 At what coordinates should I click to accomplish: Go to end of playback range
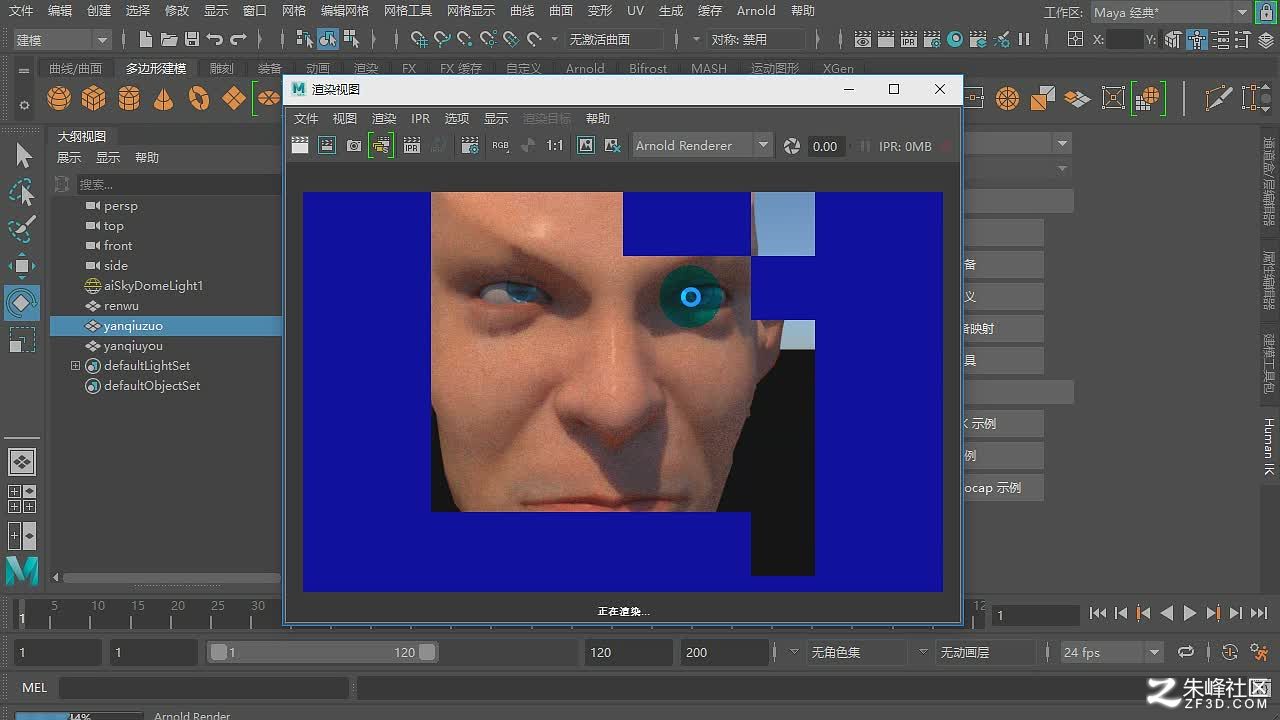click(x=1259, y=613)
